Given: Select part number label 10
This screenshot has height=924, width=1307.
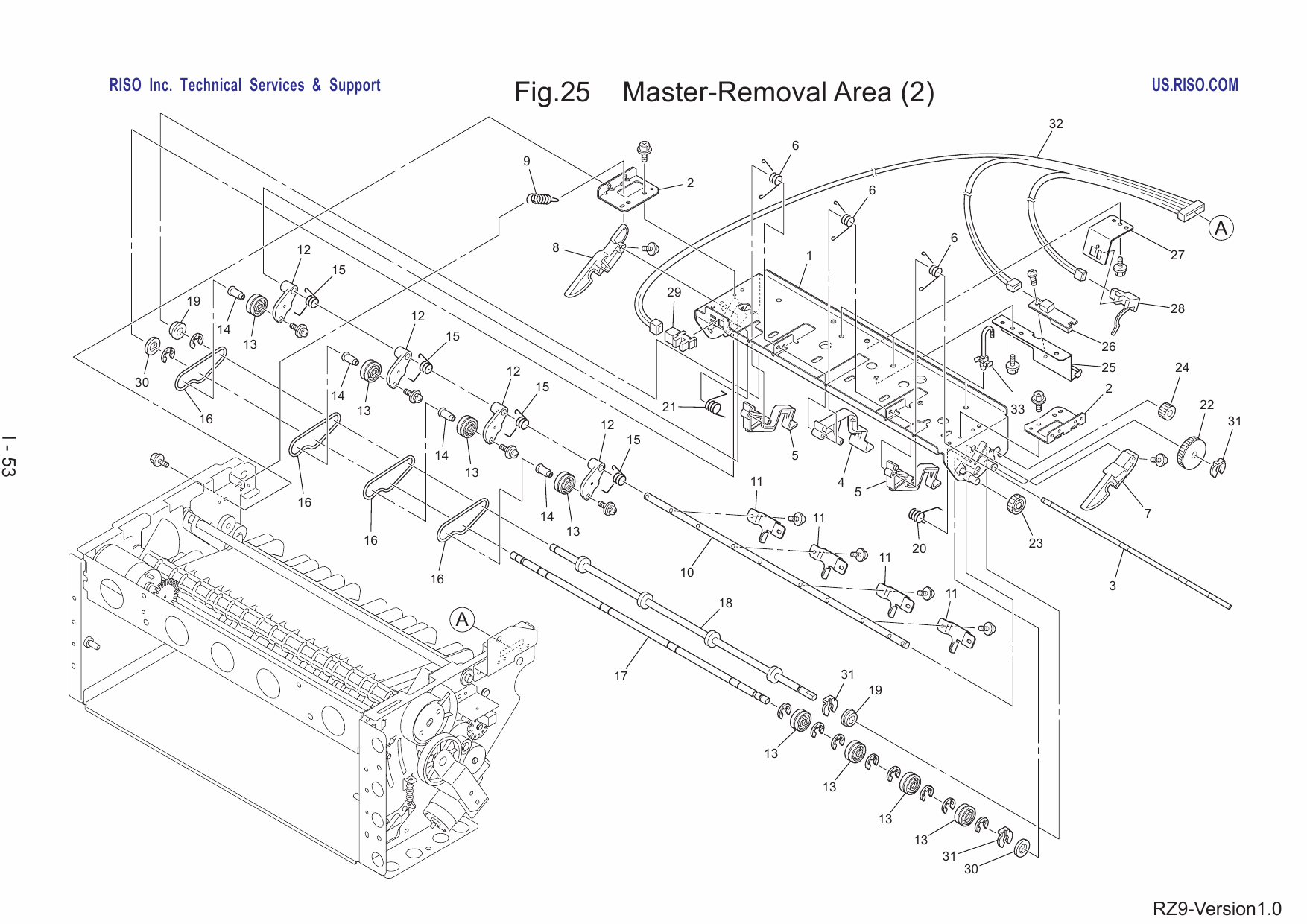Looking at the screenshot, I should 686,572.
